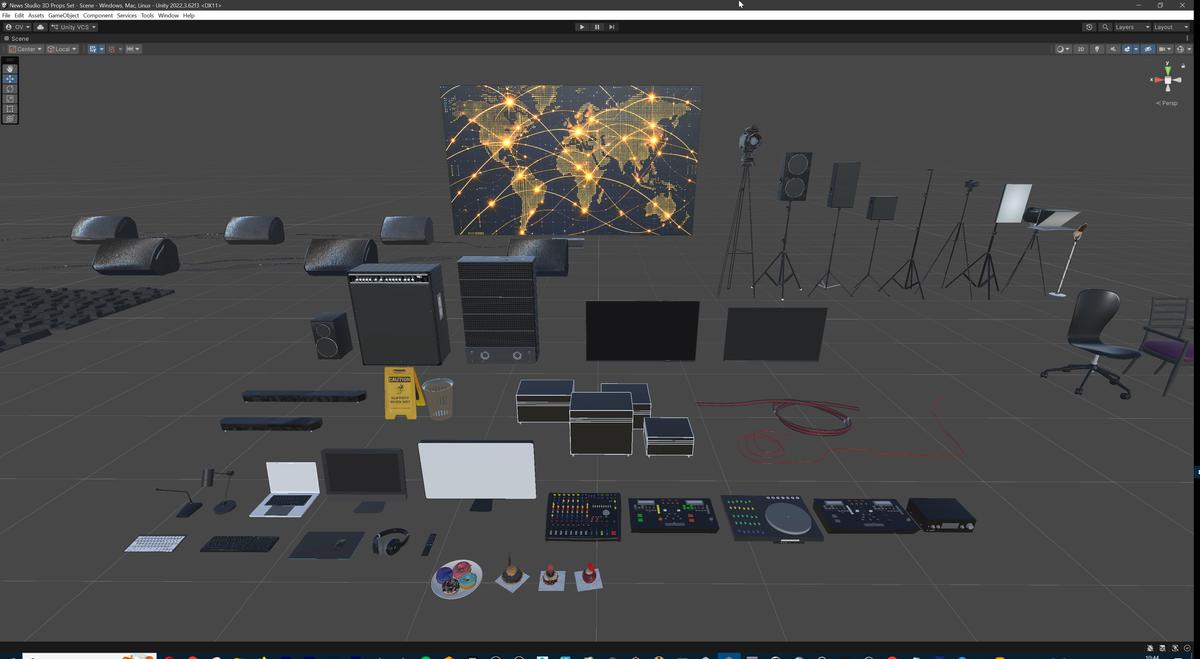The height and width of the screenshot is (659, 1200).
Task: Open the OV account dropdown
Action: coord(17,27)
